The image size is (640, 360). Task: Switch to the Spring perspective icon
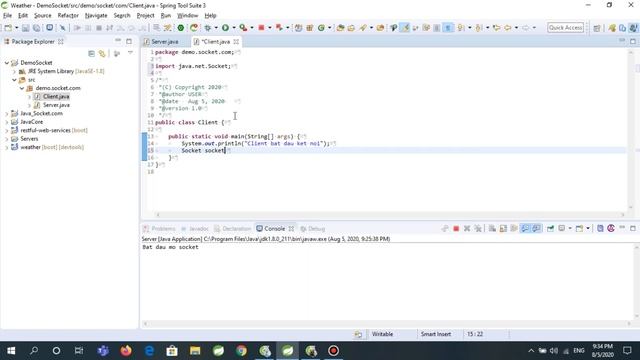(612, 28)
